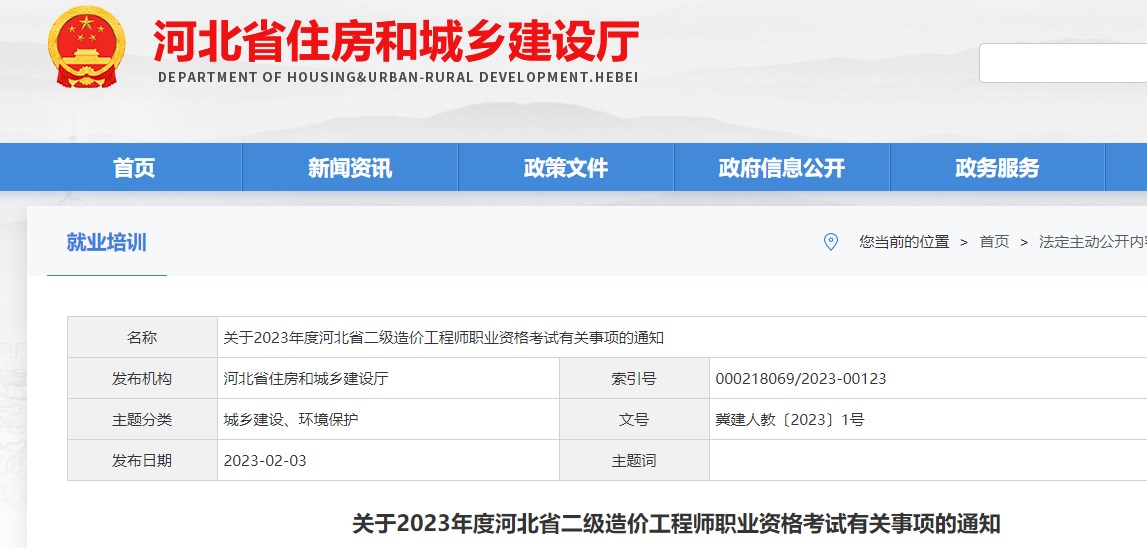Click the location pin icon in breadcrumb

coord(830,242)
